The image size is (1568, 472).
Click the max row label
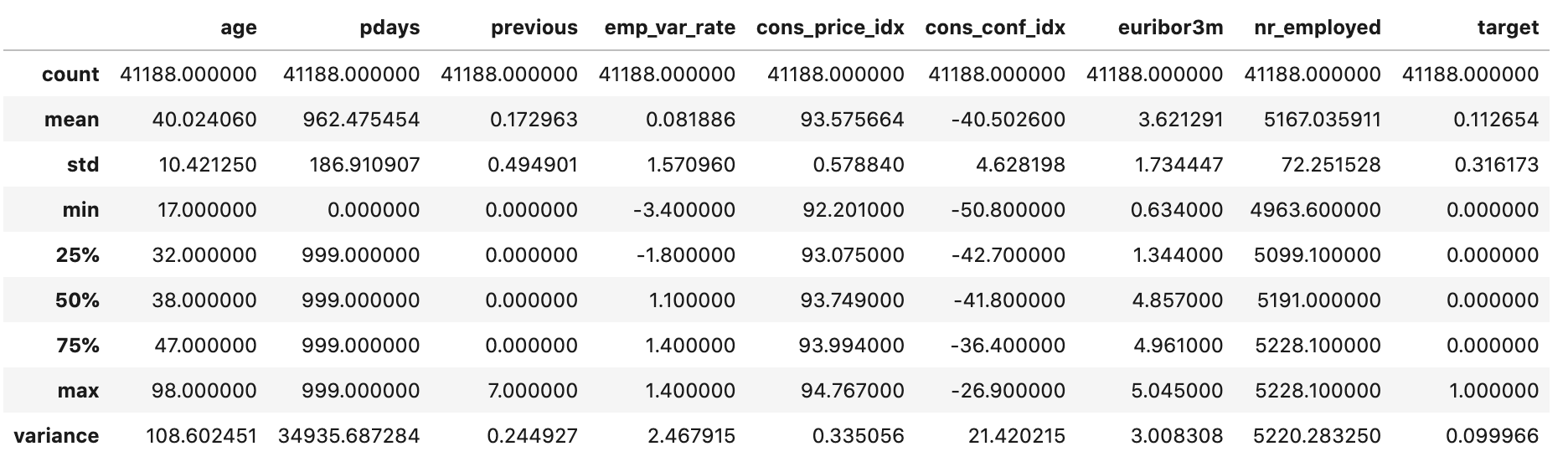(79, 391)
